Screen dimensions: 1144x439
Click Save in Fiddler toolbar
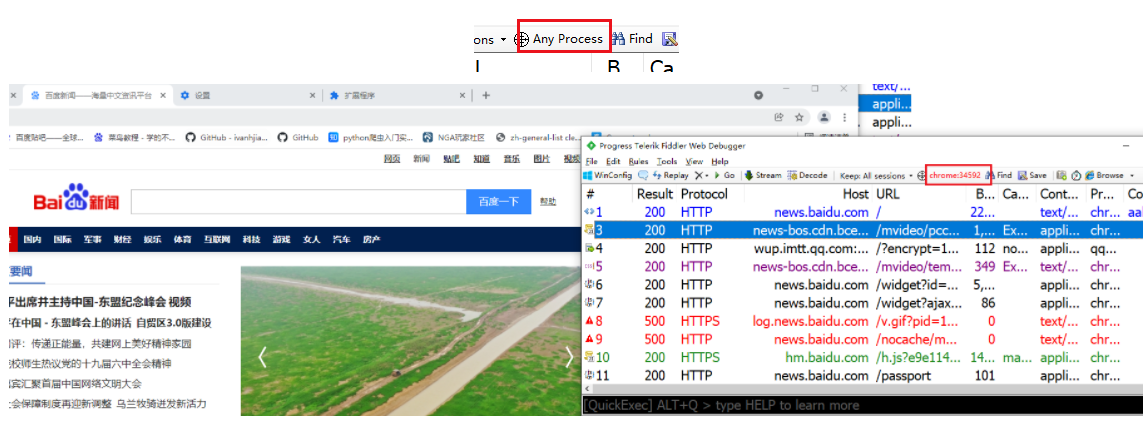pos(1032,176)
